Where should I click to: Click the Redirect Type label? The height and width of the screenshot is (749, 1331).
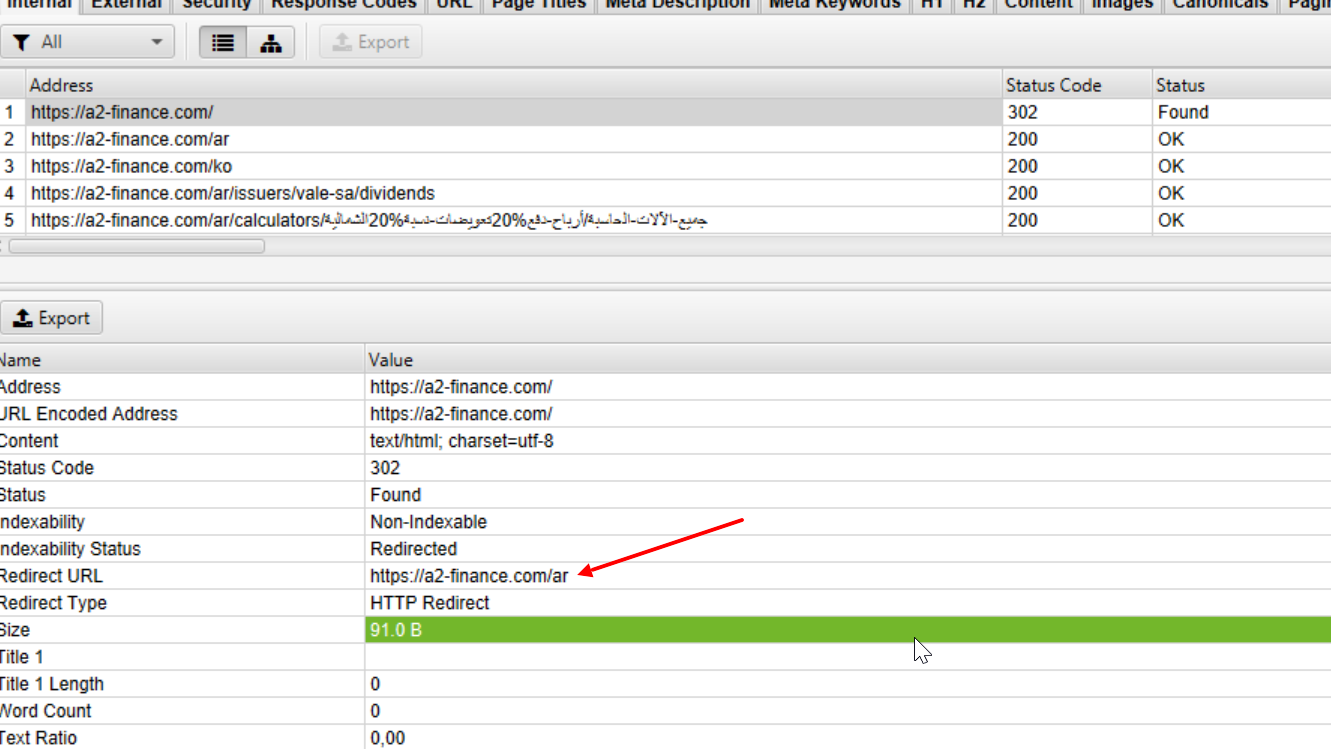pos(53,603)
